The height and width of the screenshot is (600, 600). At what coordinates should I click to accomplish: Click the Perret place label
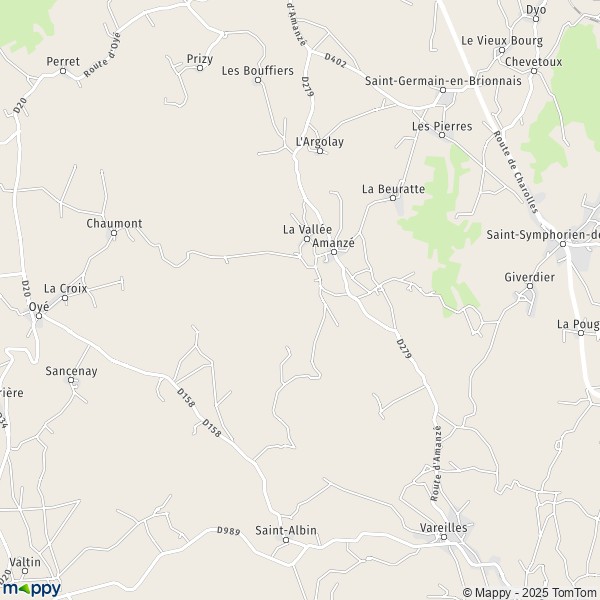[x=63, y=61]
